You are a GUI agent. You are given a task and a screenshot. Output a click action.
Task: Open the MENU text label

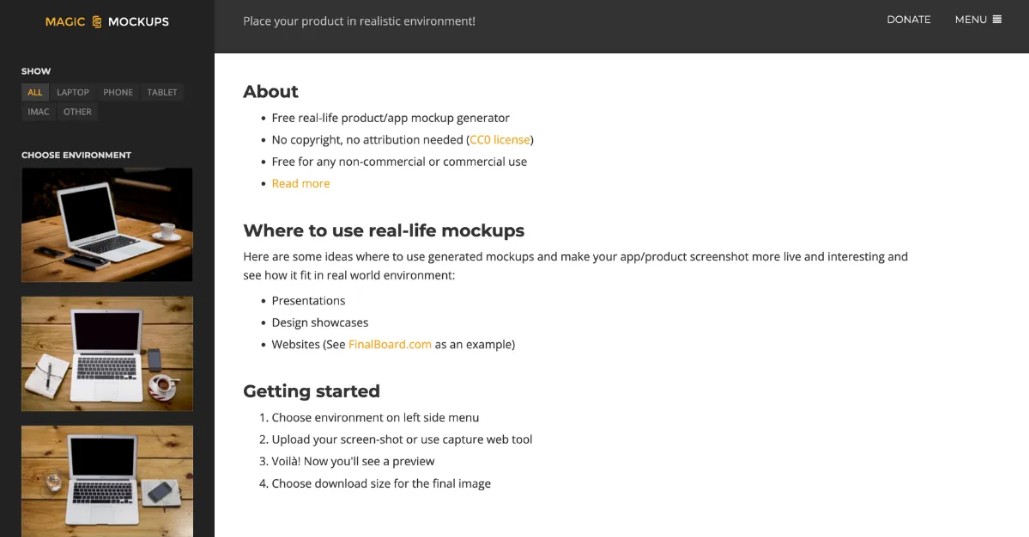coord(970,19)
